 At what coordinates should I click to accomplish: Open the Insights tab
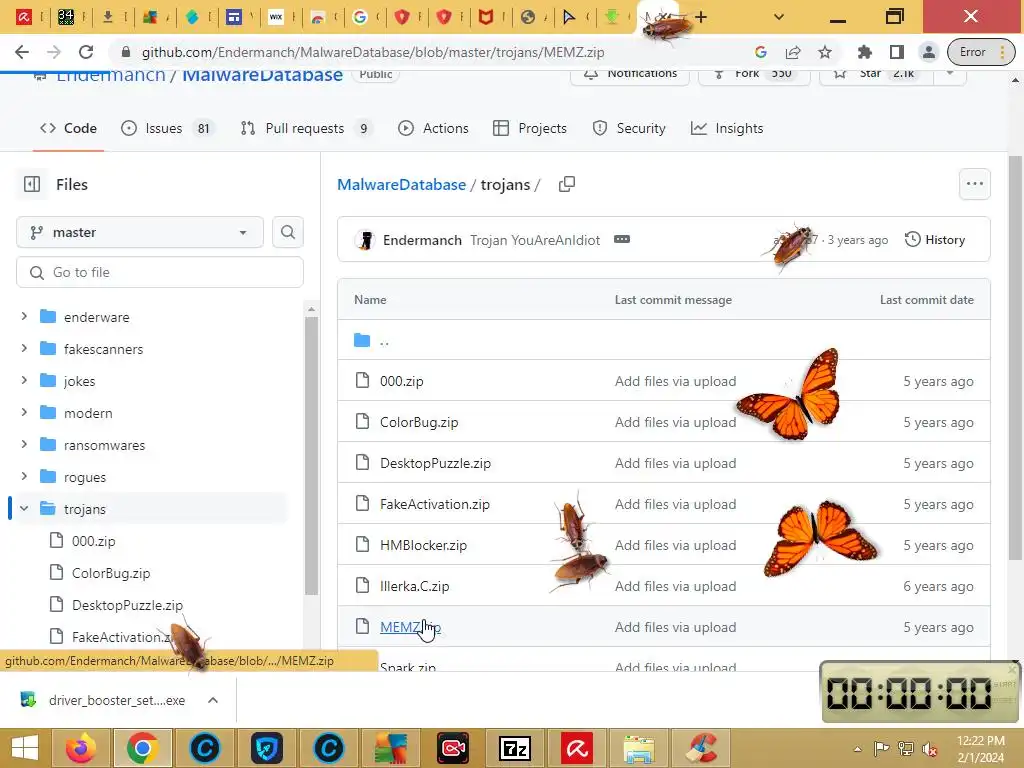click(x=727, y=128)
